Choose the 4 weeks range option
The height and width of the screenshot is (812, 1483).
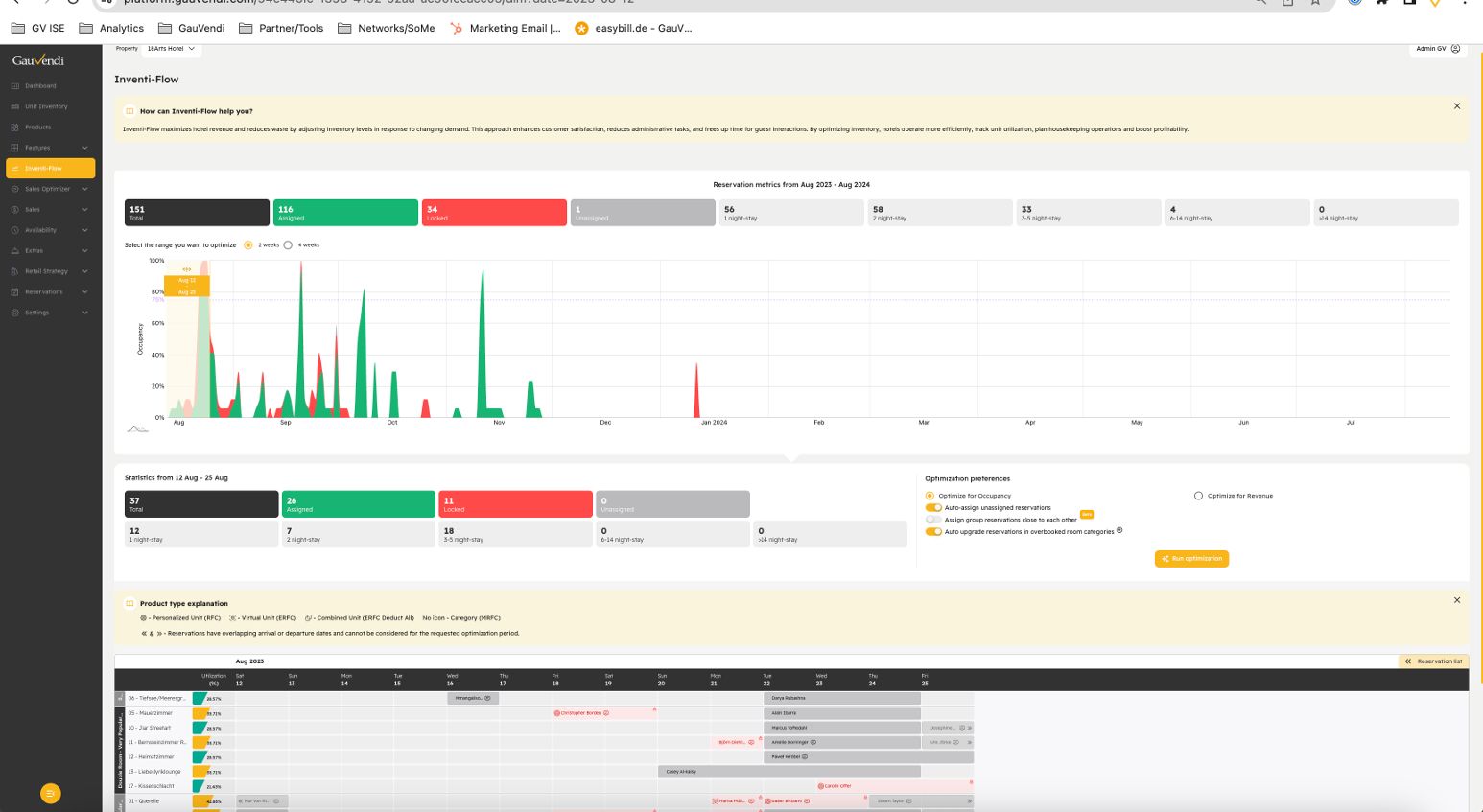(288, 245)
